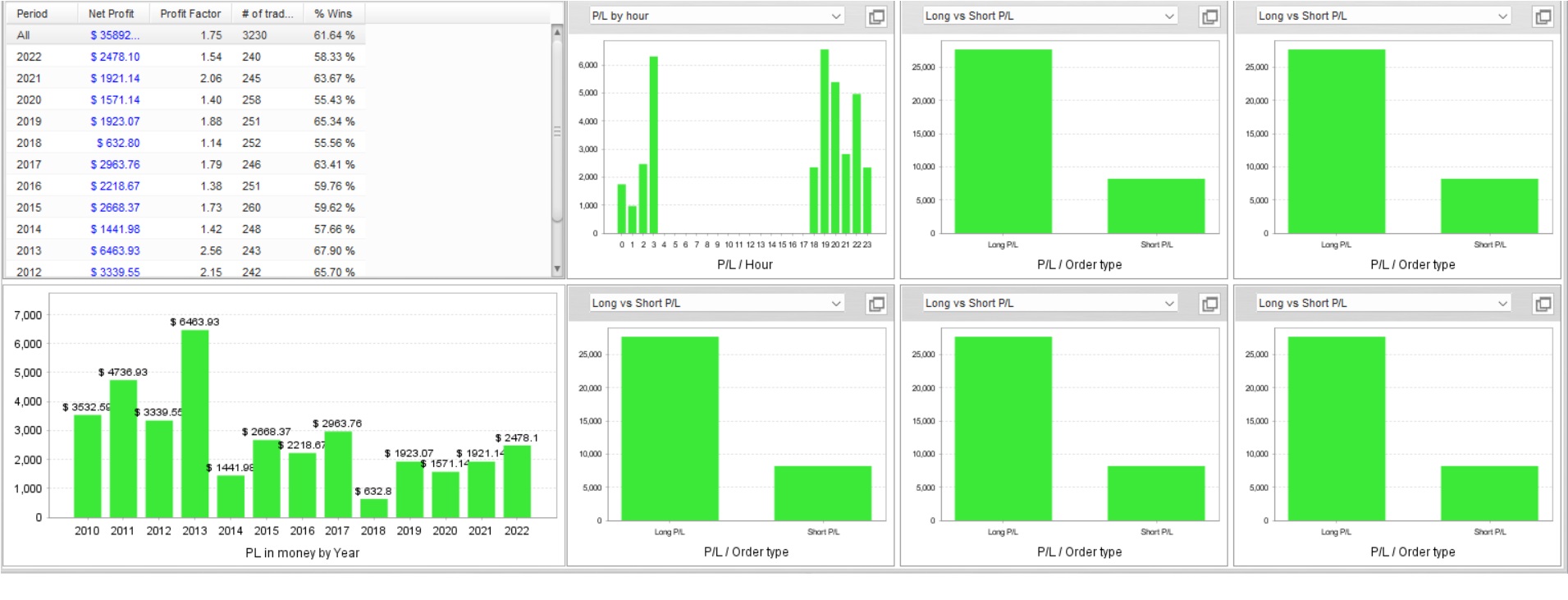Select the All period row

[186, 35]
